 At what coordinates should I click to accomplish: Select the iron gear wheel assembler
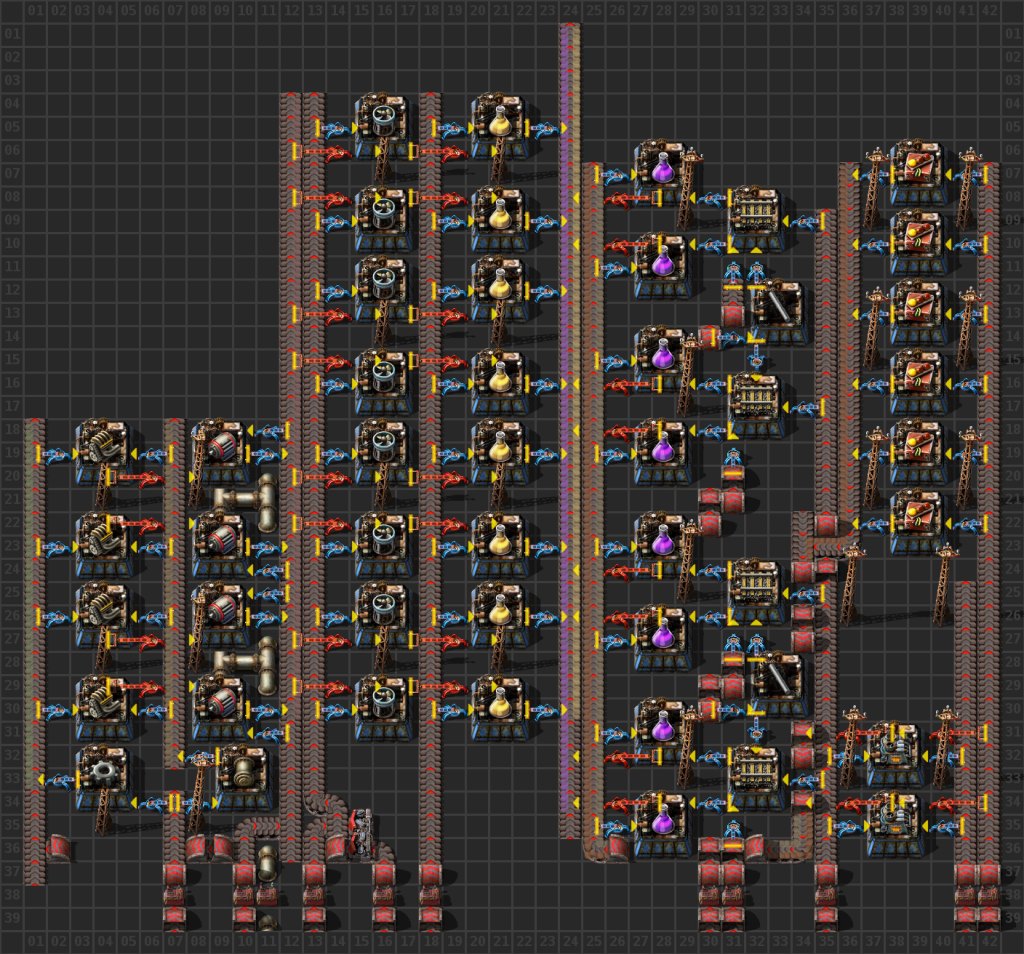(x=103, y=780)
